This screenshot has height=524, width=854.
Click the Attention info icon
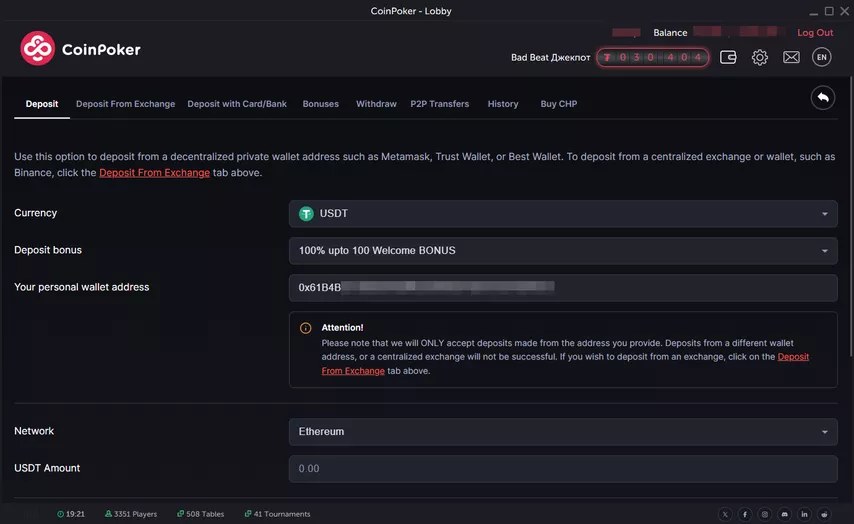(306, 328)
